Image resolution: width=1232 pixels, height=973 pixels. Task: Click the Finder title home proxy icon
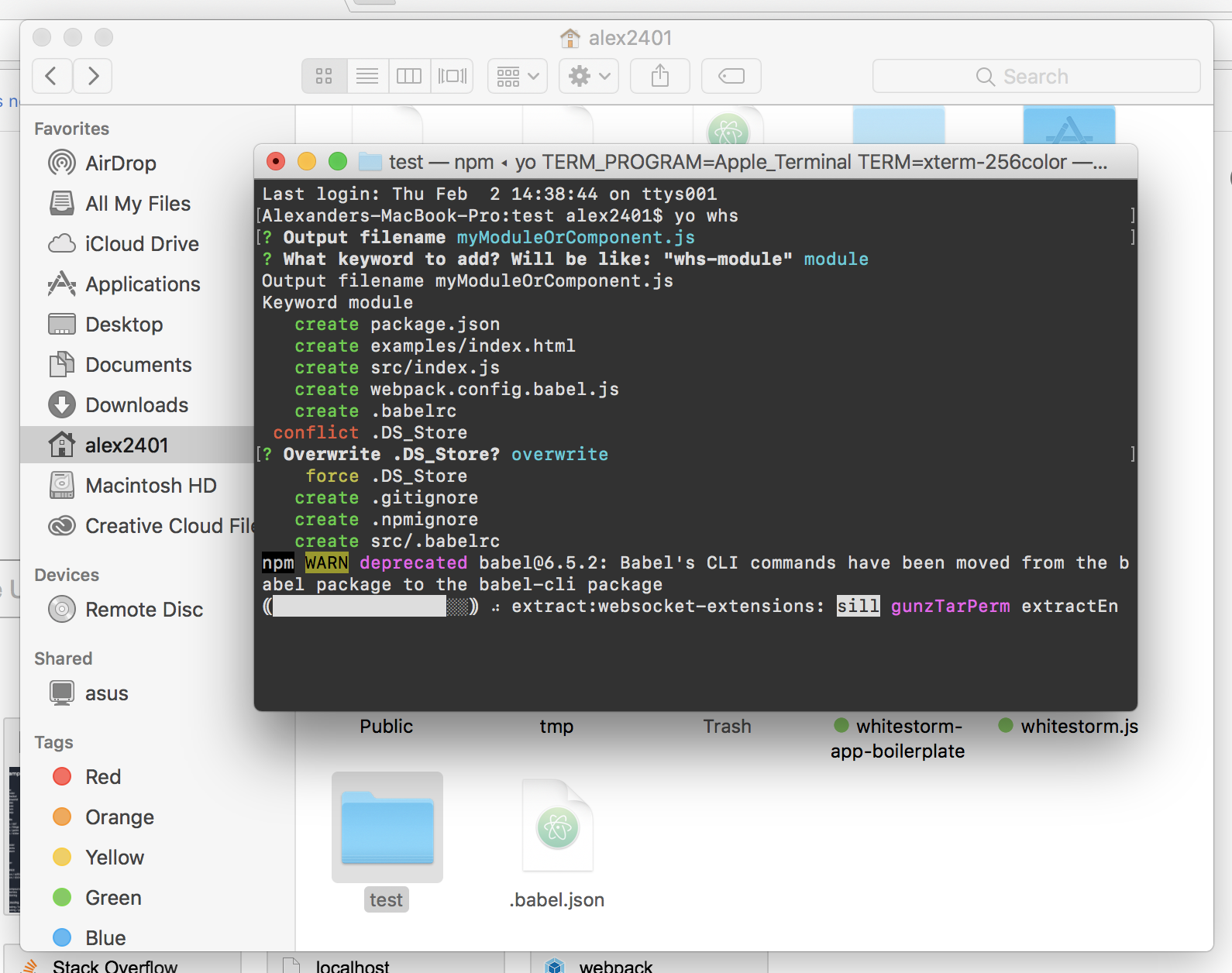click(x=570, y=38)
